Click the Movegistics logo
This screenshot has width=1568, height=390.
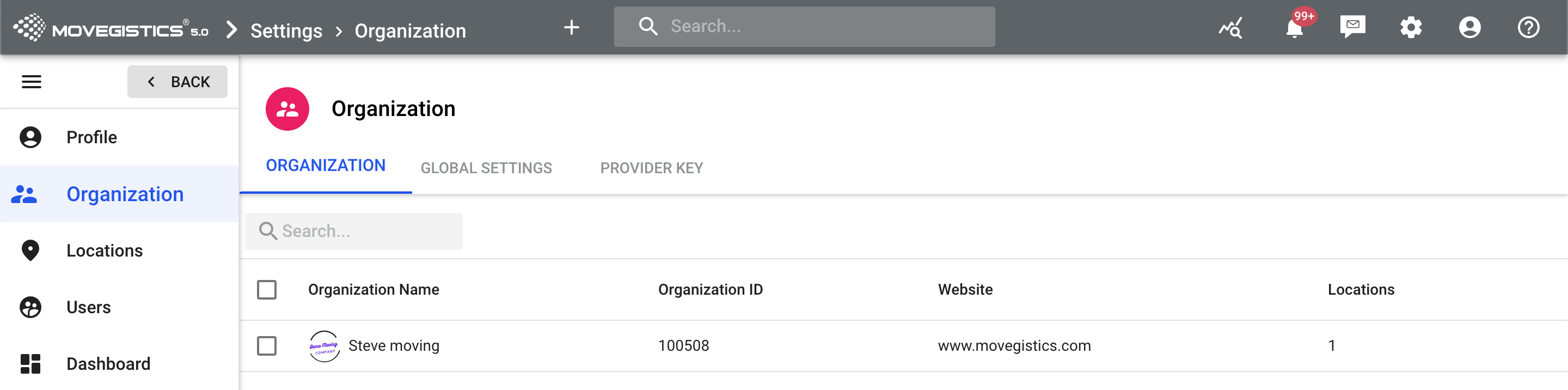(x=111, y=28)
